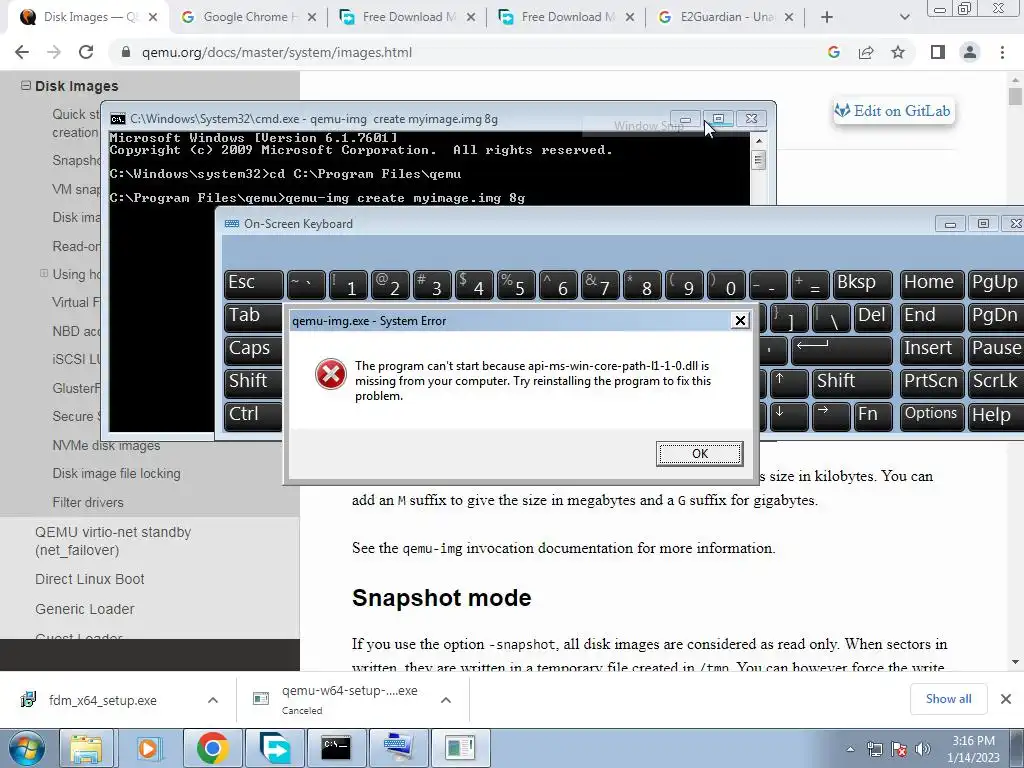1024x768 pixels.
Task: Toggle right Shift on On-Screen Keyboard
Action: pos(852,383)
